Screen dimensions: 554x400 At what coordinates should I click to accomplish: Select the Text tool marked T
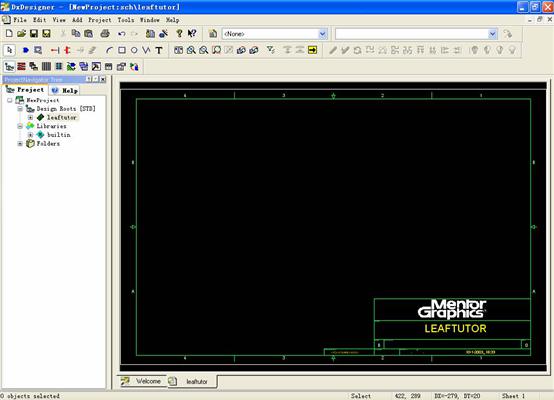coord(159,50)
